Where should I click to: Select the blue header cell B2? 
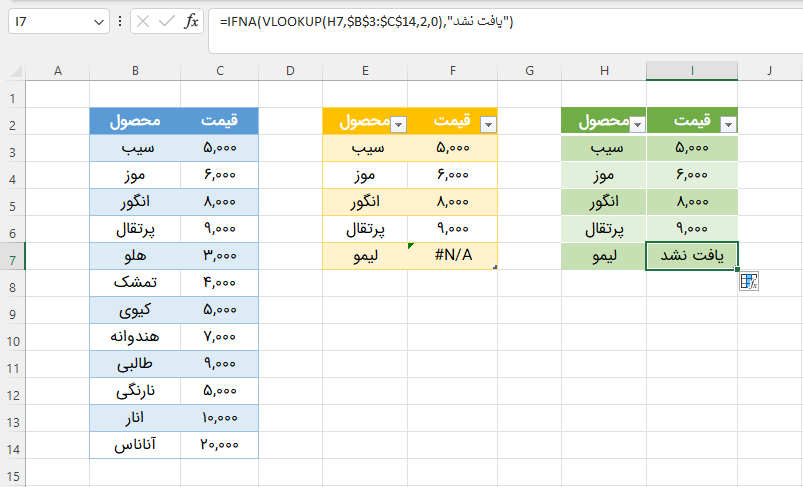tap(135, 121)
